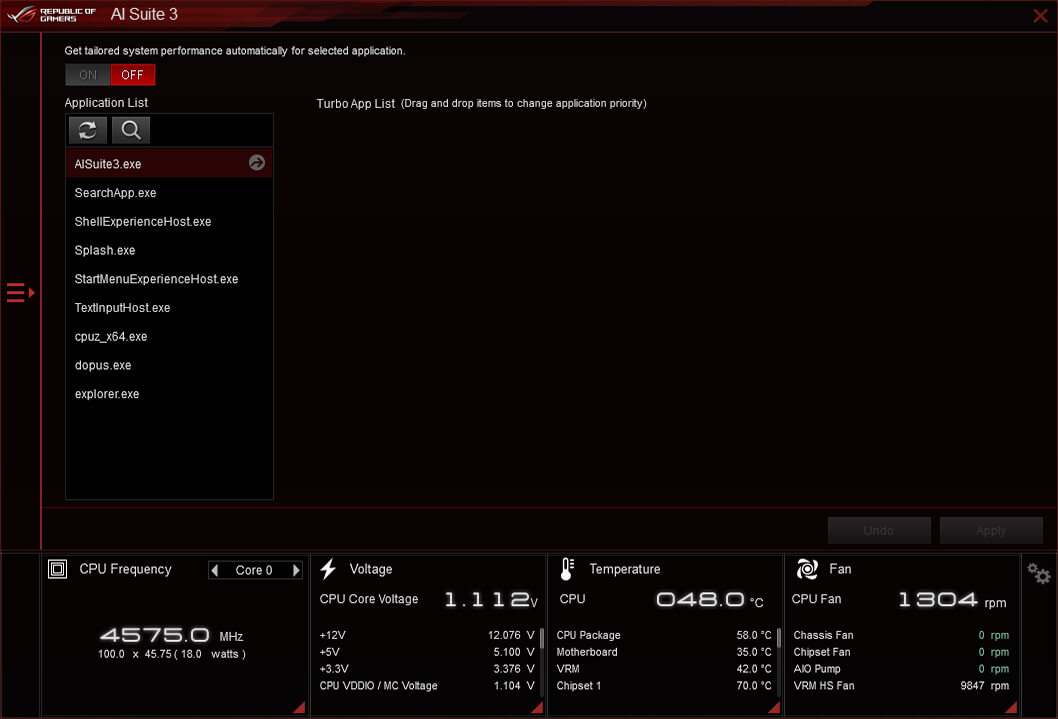This screenshot has width=1058, height=719.
Task: Click the +12V voltage row
Action: coord(427,635)
